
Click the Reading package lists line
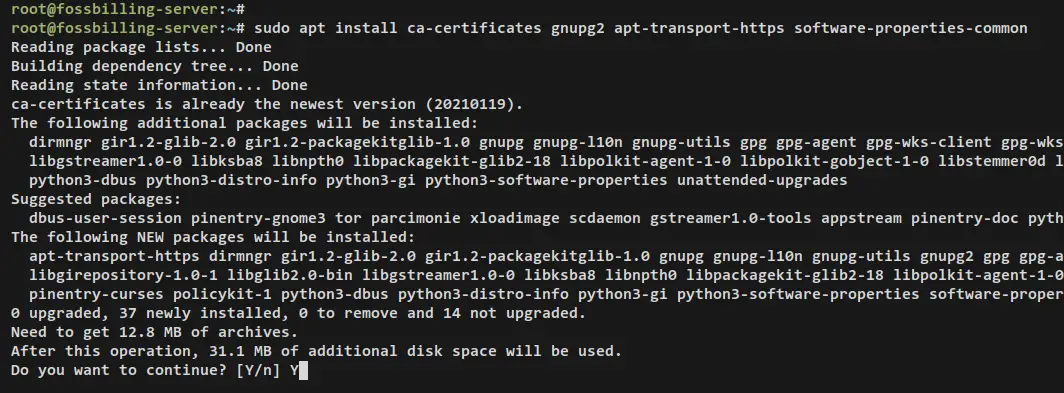tap(141, 48)
